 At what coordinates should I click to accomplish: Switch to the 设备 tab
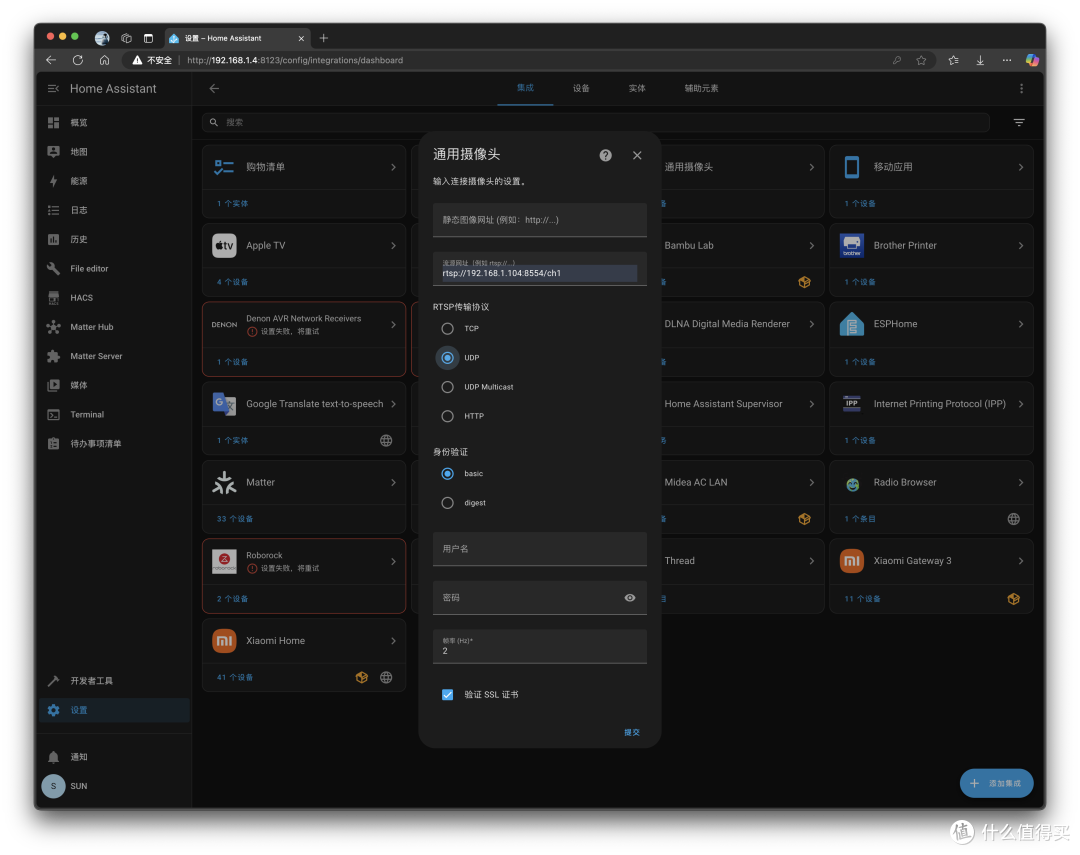[581, 88]
